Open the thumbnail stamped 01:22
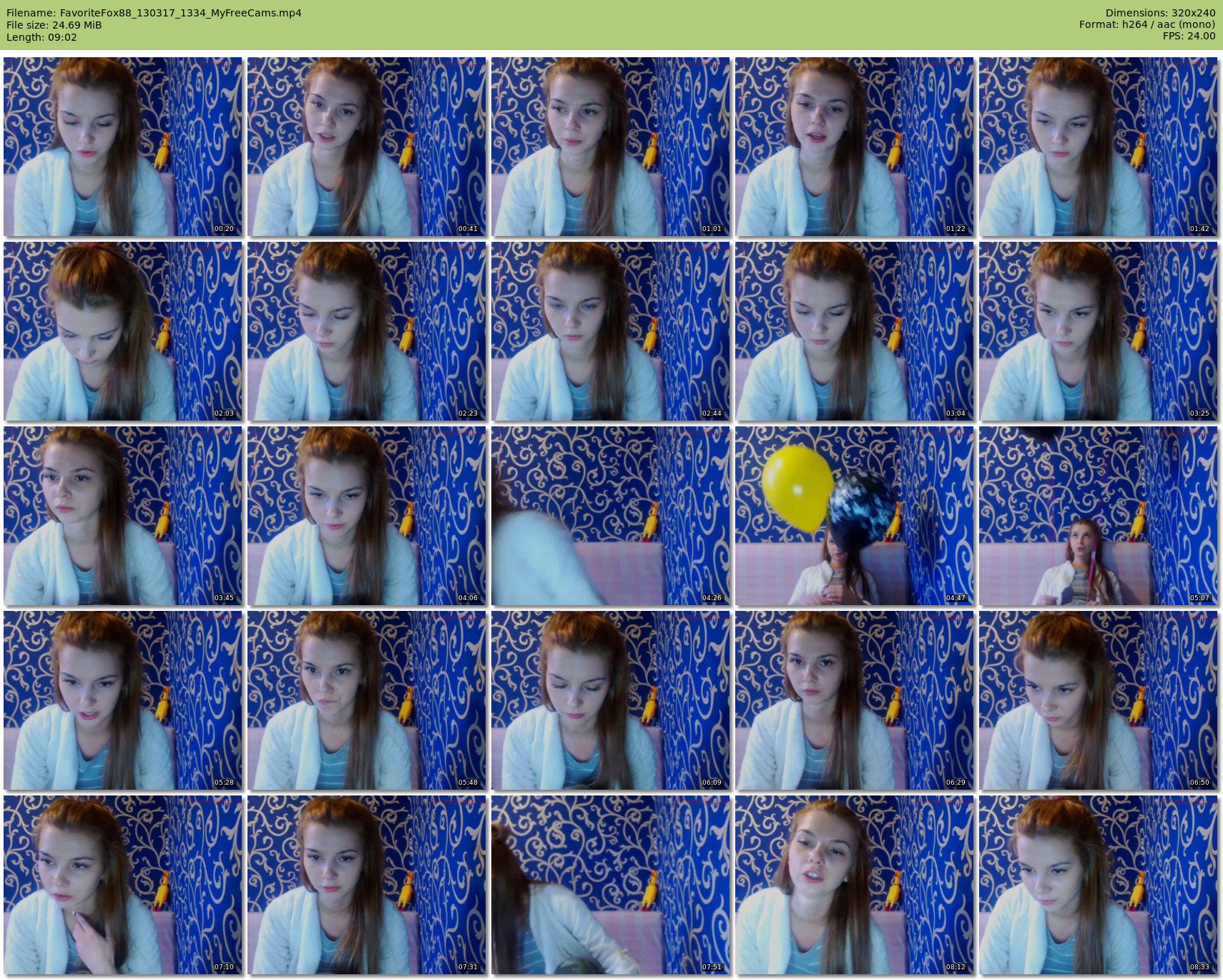 [854, 147]
